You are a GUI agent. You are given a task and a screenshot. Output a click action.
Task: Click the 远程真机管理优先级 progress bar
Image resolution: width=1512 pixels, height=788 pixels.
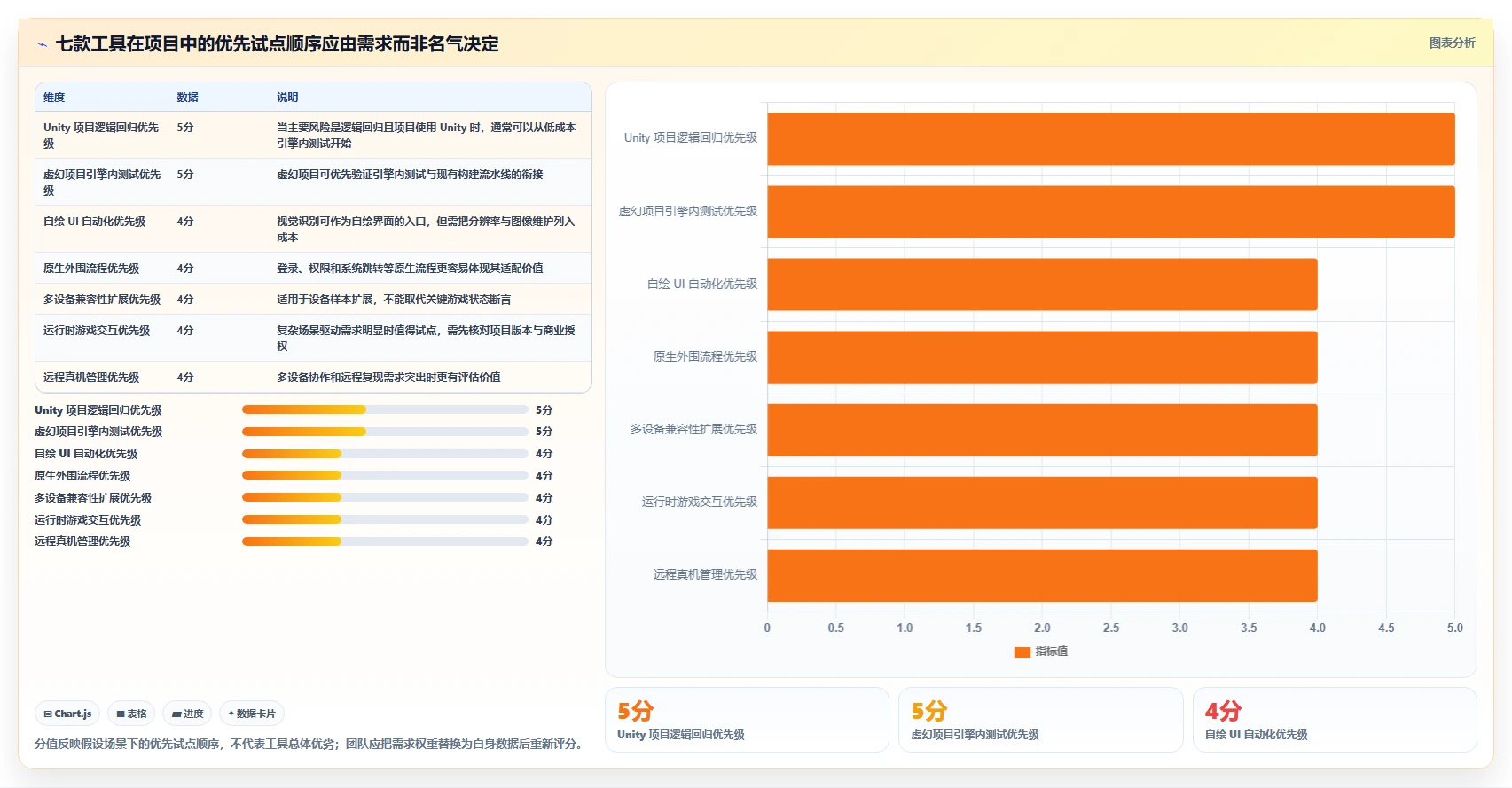point(385,542)
